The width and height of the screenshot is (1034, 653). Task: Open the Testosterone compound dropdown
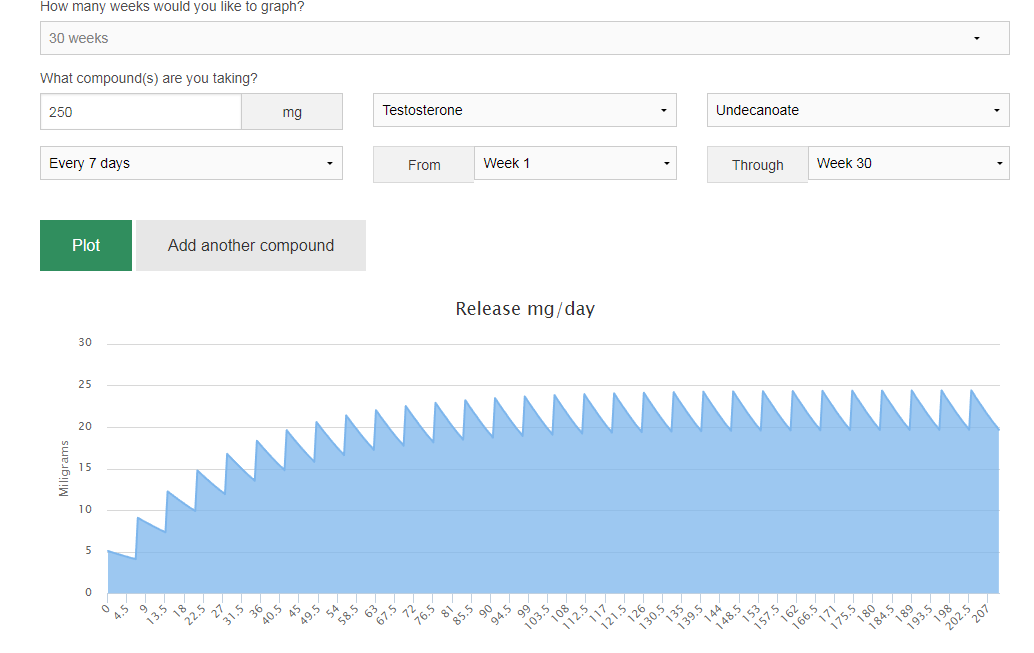point(524,110)
